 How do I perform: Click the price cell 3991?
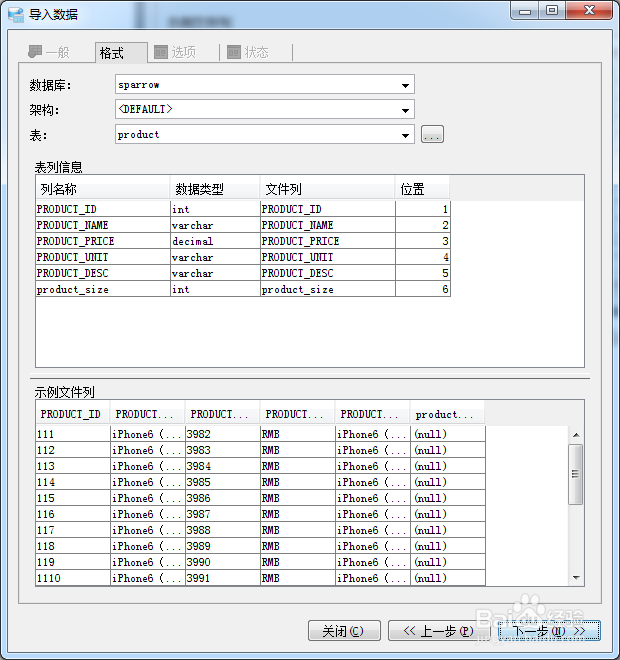click(x=223, y=578)
